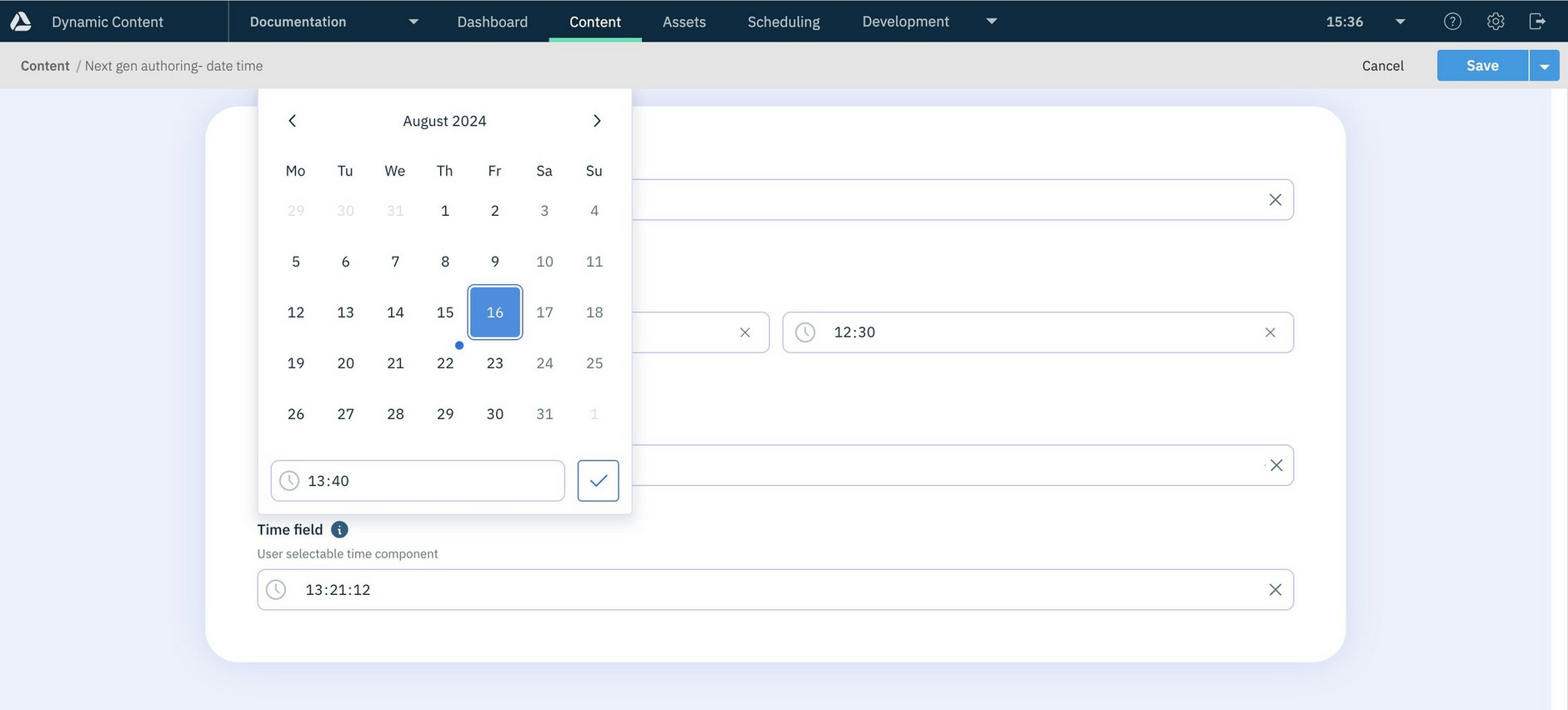Viewport: 1568px width, 710px height.
Task: Clear the 12:30 time field
Action: [1270, 332]
